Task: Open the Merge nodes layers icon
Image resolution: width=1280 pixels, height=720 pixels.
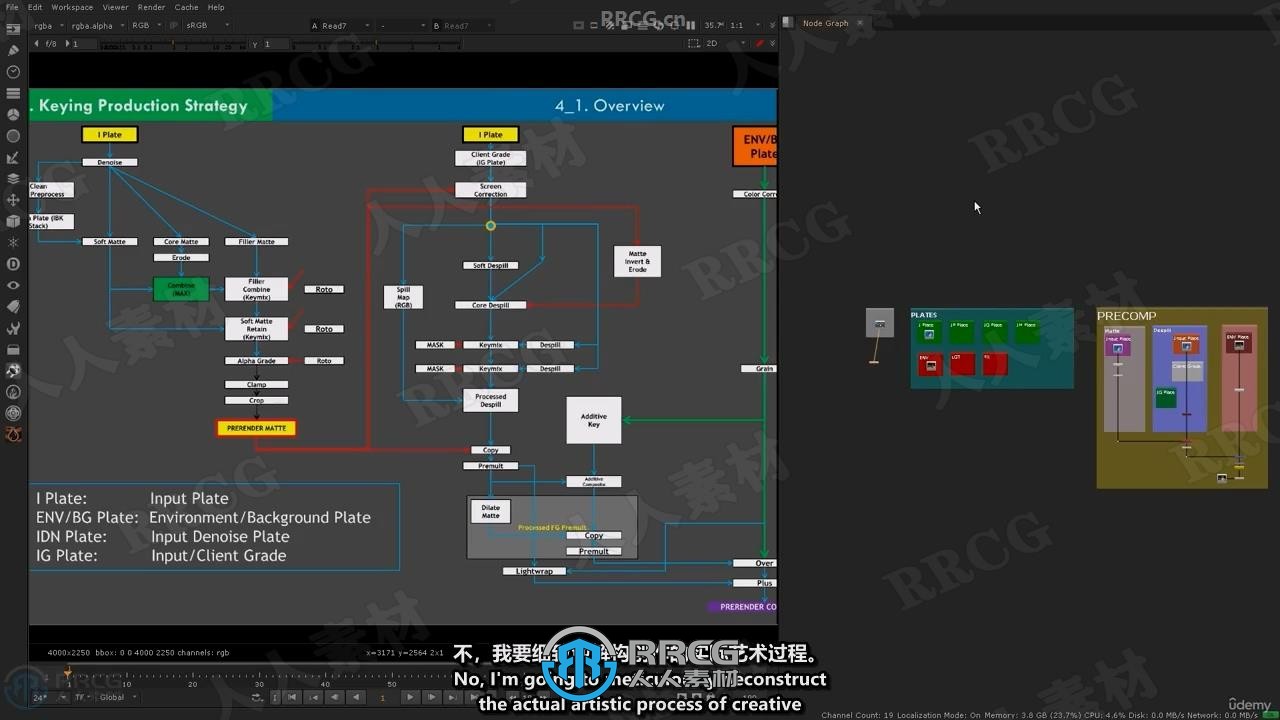Action: pos(13,179)
